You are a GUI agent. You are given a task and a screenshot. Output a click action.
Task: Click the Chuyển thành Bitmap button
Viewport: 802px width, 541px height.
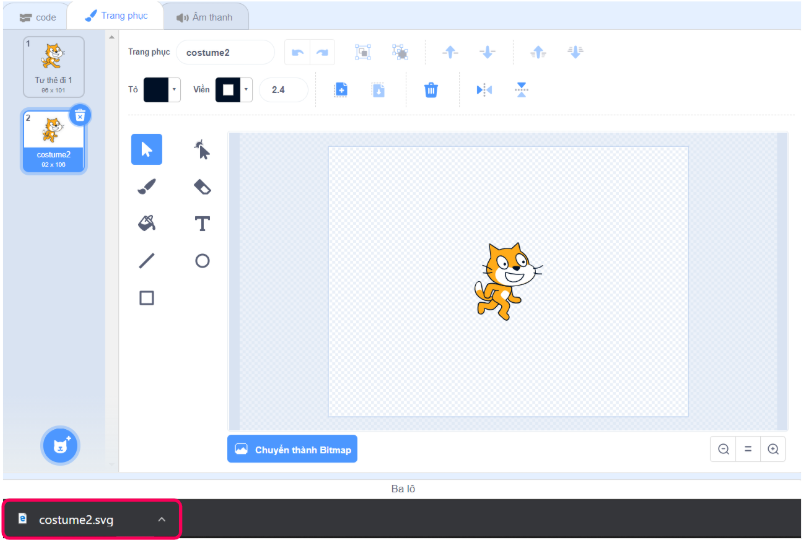[x=292, y=449]
